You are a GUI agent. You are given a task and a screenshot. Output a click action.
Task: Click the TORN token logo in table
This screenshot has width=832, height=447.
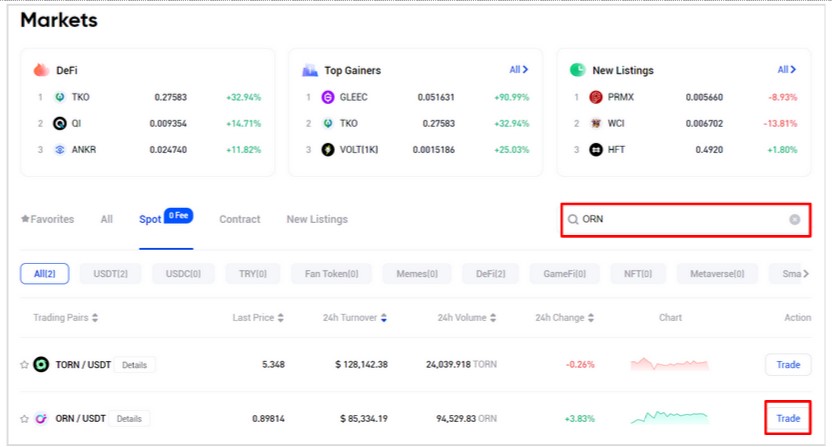pyautogui.click(x=41, y=365)
